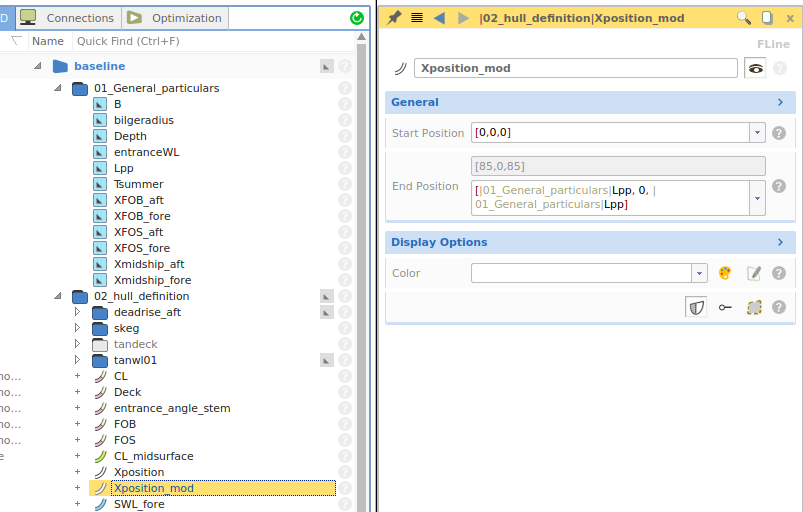This screenshot has width=803, height=512.
Task: Collapse the General section chevron
Action: (780, 102)
